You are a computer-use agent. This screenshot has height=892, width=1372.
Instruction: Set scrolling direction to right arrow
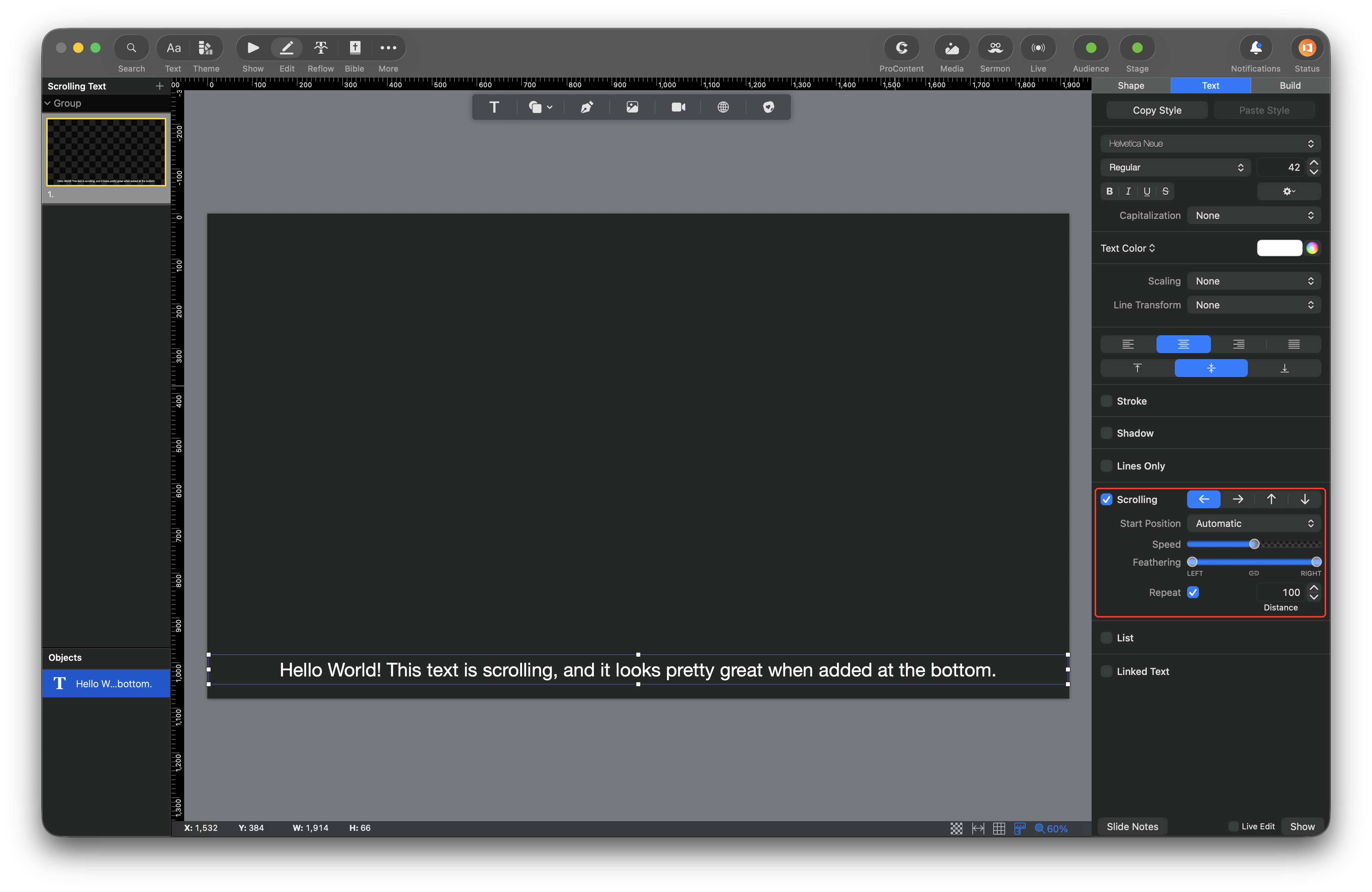[x=1237, y=499]
